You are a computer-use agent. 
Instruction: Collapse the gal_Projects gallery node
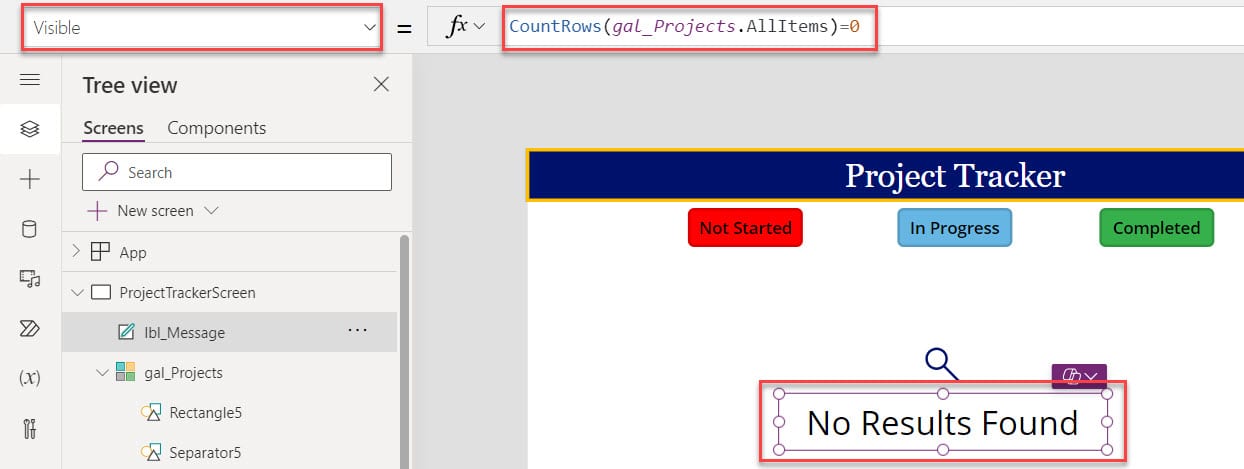[x=102, y=372]
